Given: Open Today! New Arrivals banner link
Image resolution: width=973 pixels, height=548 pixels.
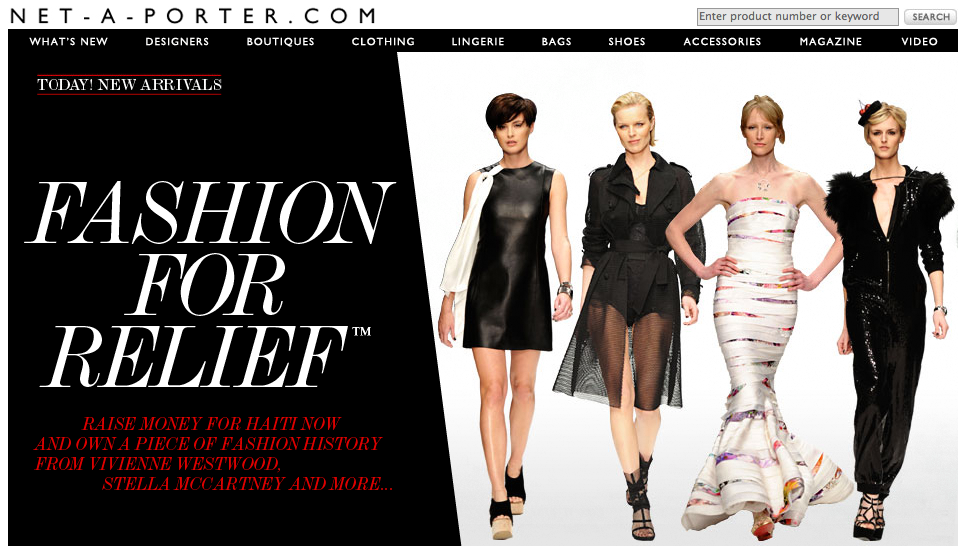Looking at the screenshot, I should point(129,84).
